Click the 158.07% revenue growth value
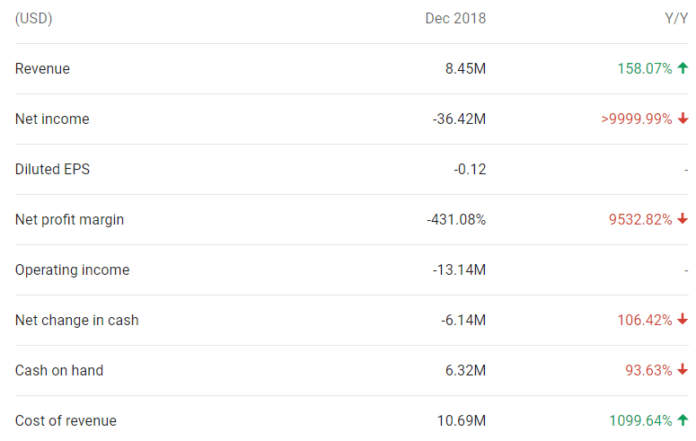 [644, 69]
